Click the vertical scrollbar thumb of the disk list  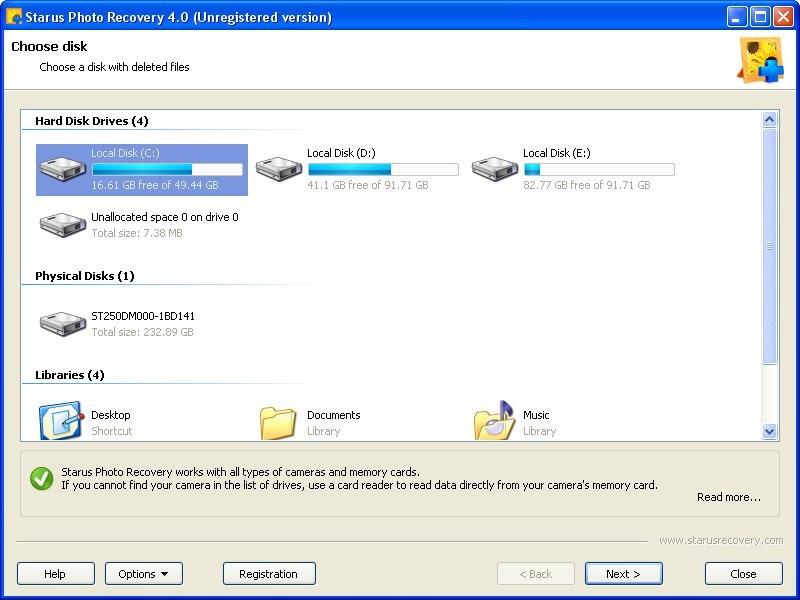769,246
